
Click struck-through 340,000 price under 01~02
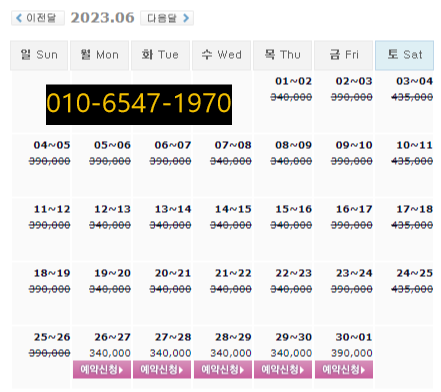point(291,97)
